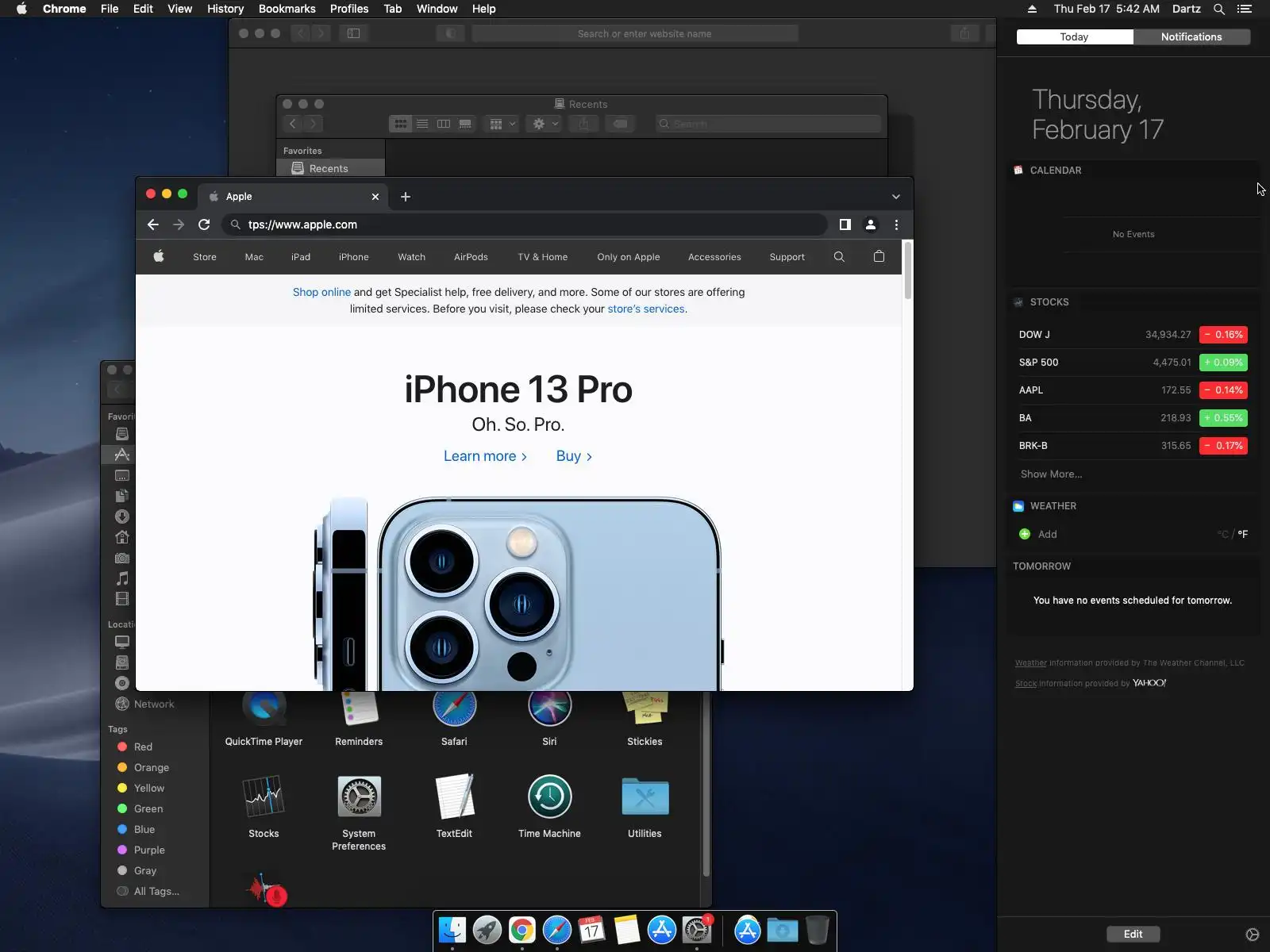
Task: Click the Buy link for iPhone 13 Pro
Action: (574, 456)
